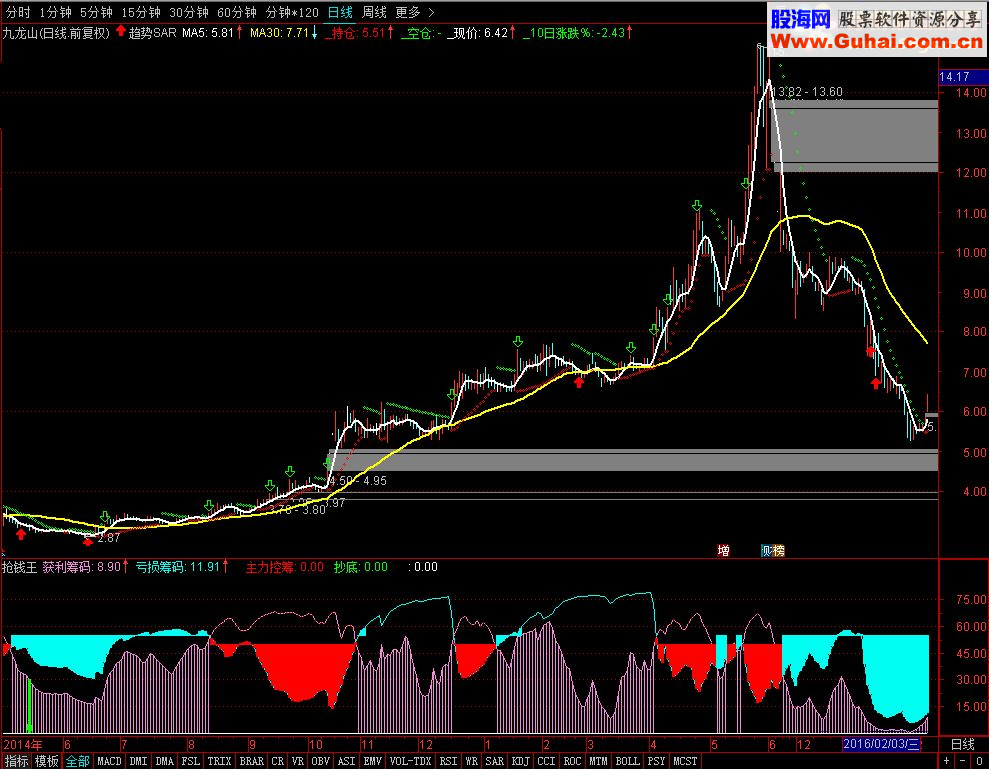The height and width of the screenshot is (769, 989).
Task: Apply the RSI indicator
Action: (x=448, y=761)
